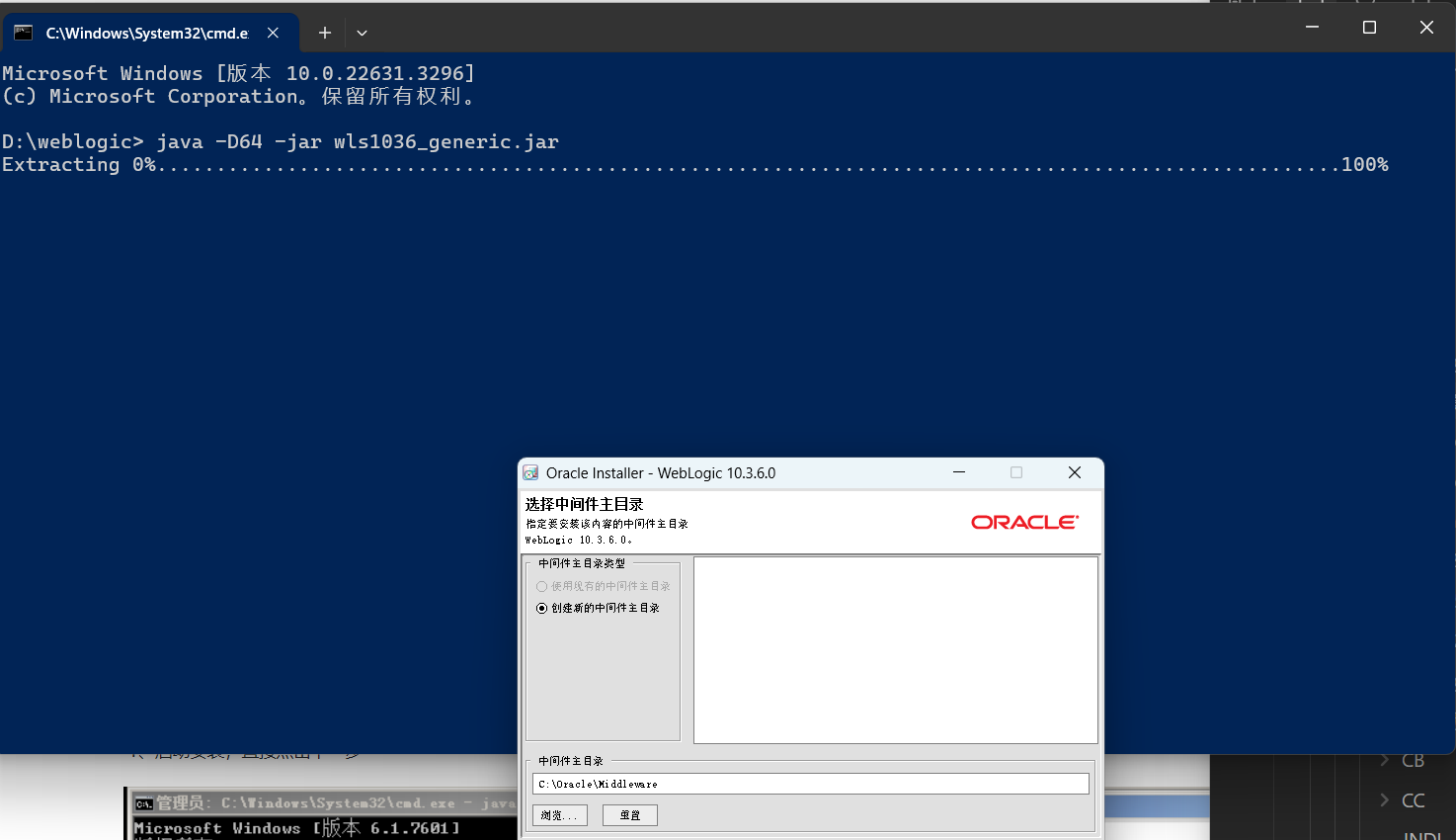Click the Oracle Installer title bar icon
Viewport: 1456px width, 840px height.
click(531, 472)
